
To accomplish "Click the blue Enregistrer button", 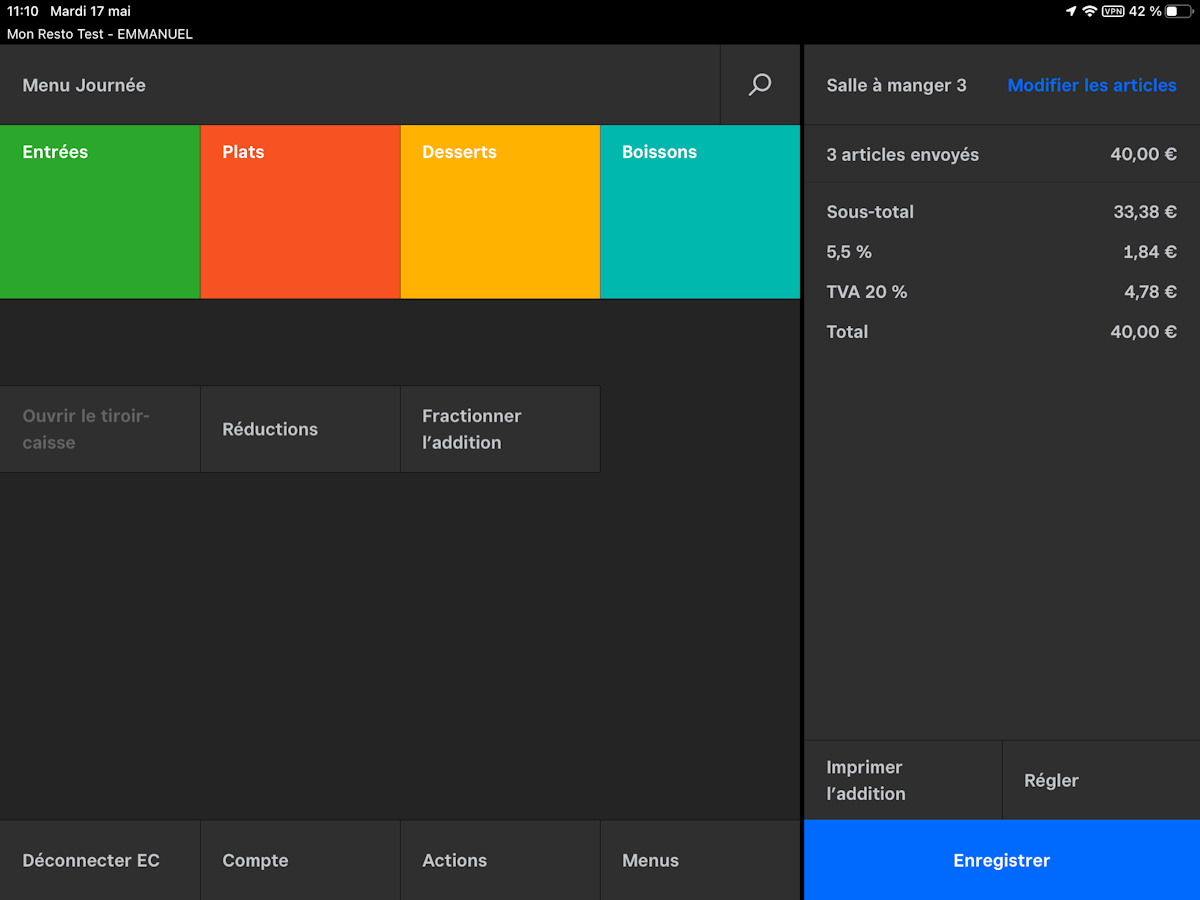I will tap(1002, 860).
